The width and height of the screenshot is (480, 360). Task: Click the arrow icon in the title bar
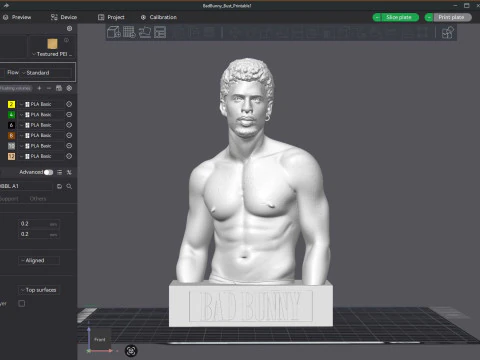tap(6, 5)
